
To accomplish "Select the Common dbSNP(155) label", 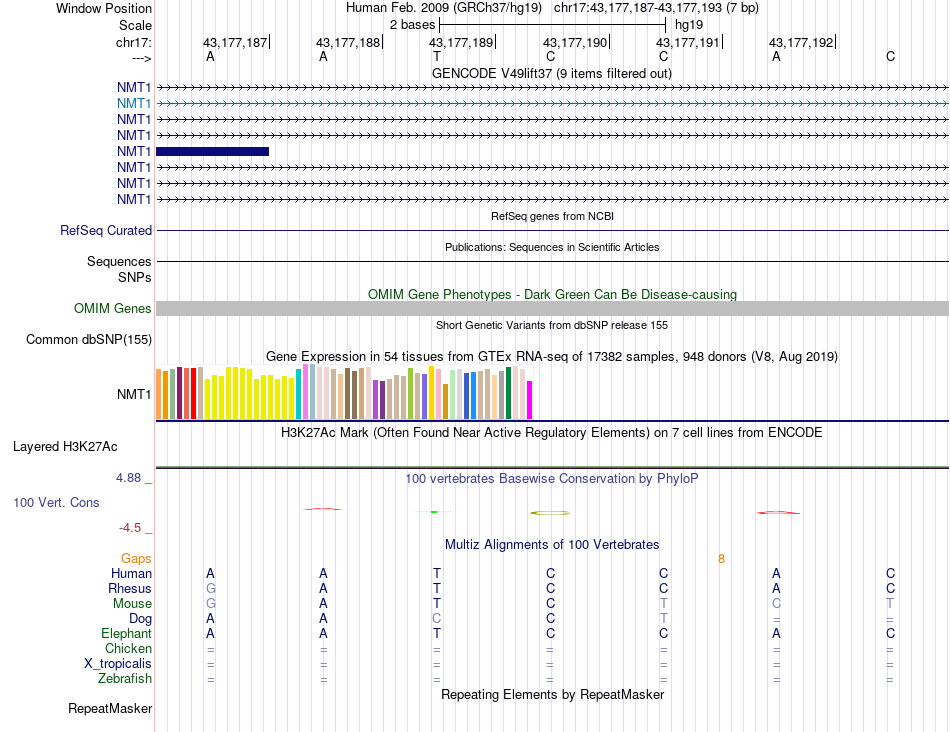I will pos(89,339).
